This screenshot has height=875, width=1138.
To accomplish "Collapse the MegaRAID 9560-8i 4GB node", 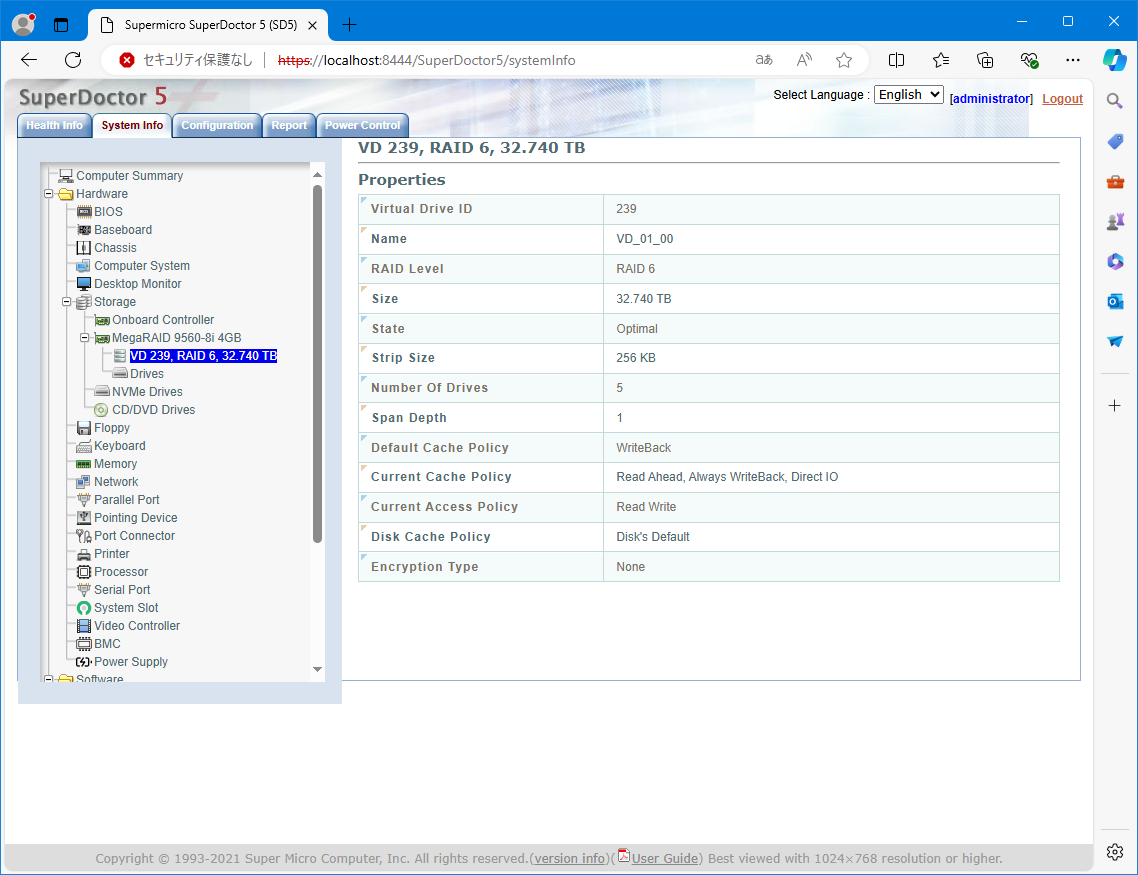I will [84, 338].
